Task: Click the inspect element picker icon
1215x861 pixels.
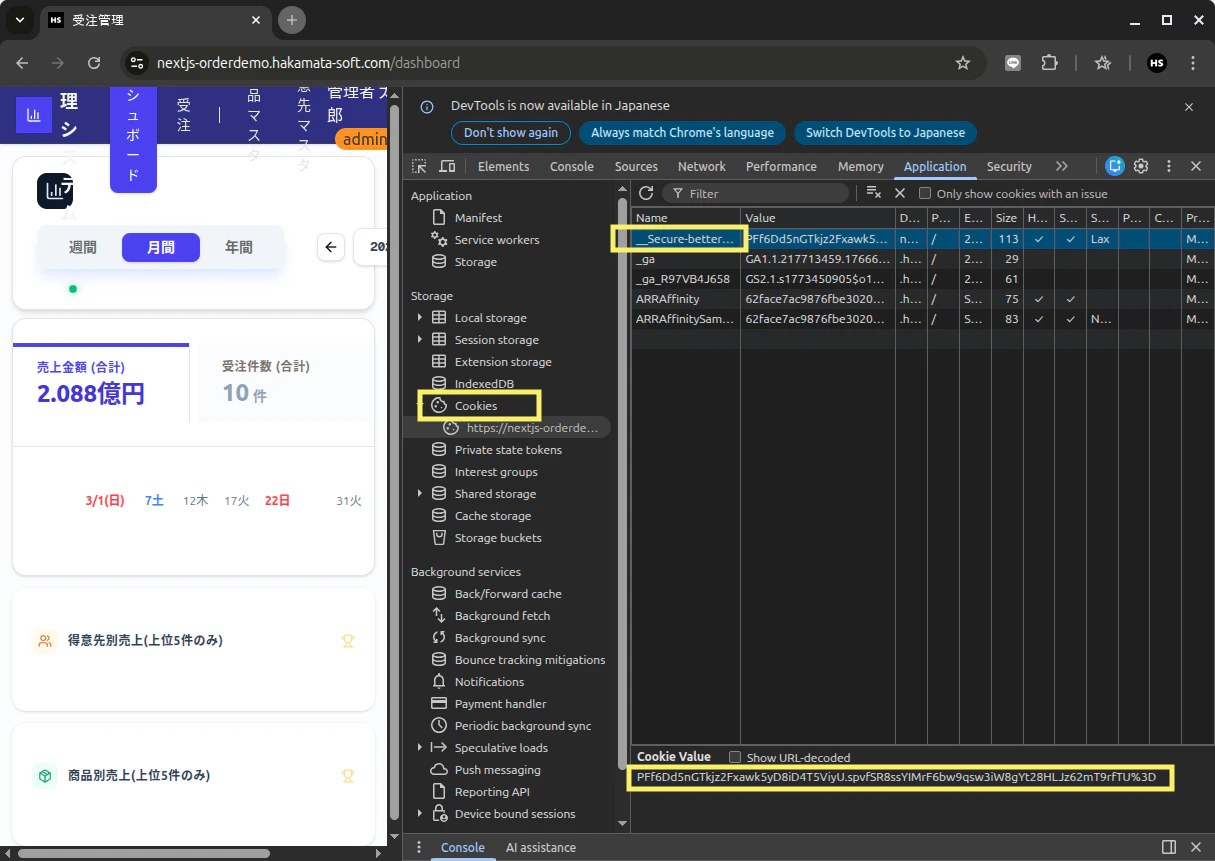Action: point(420,166)
